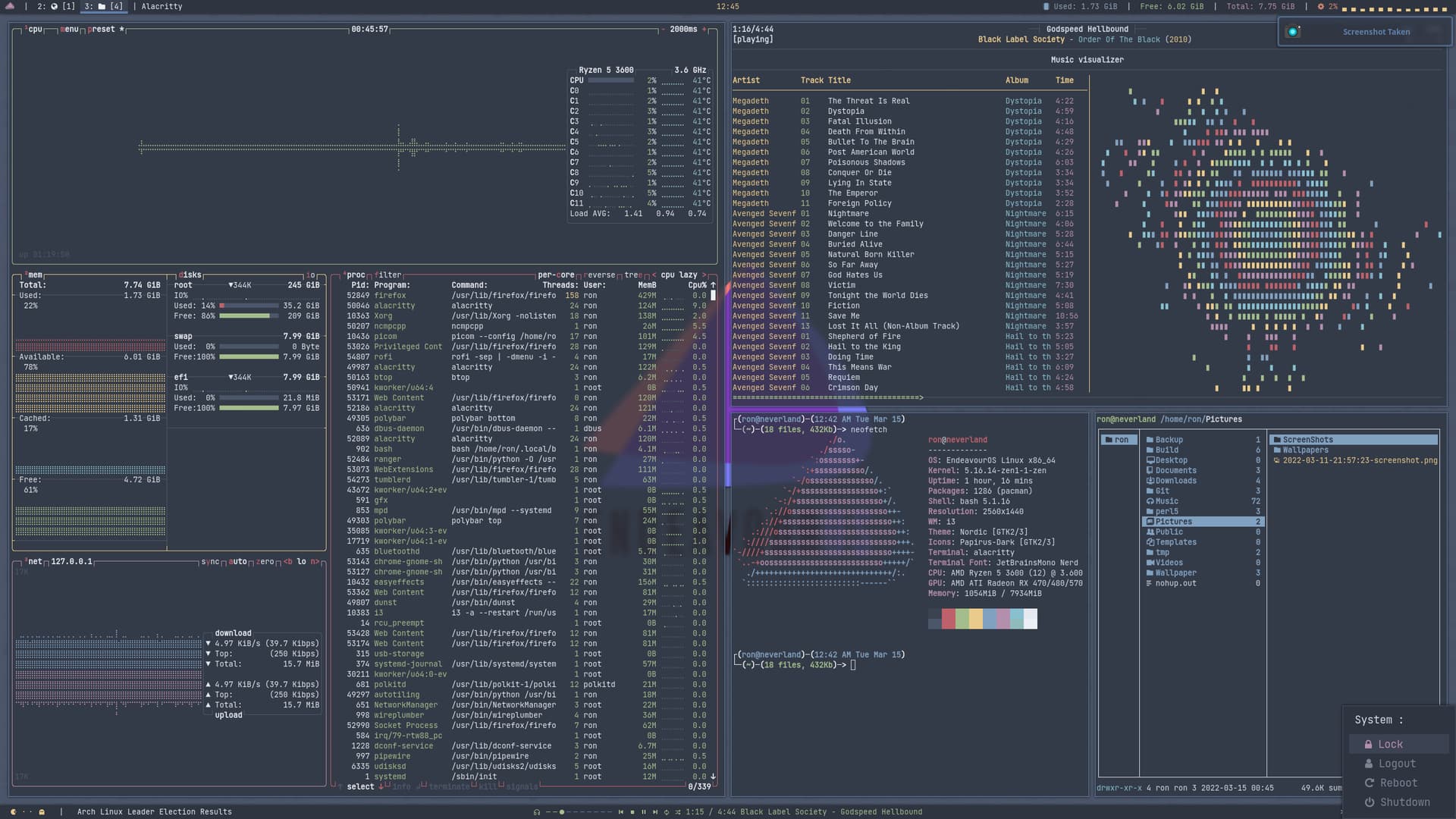Select Reboot in the System menu

pyautogui.click(x=1398, y=783)
